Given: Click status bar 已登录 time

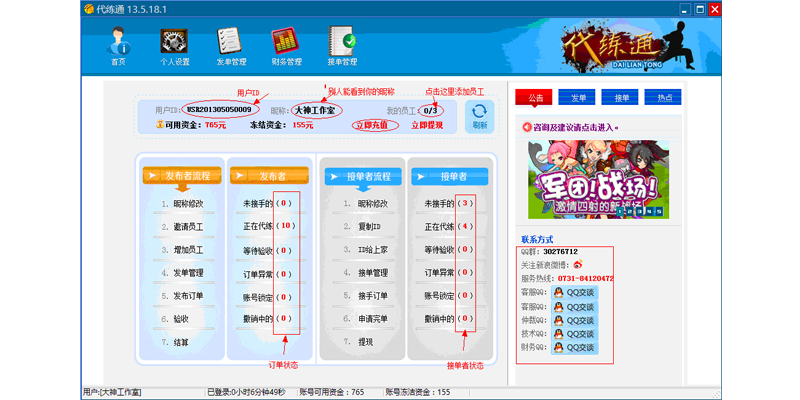Looking at the screenshot, I should click(x=246, y=392).
